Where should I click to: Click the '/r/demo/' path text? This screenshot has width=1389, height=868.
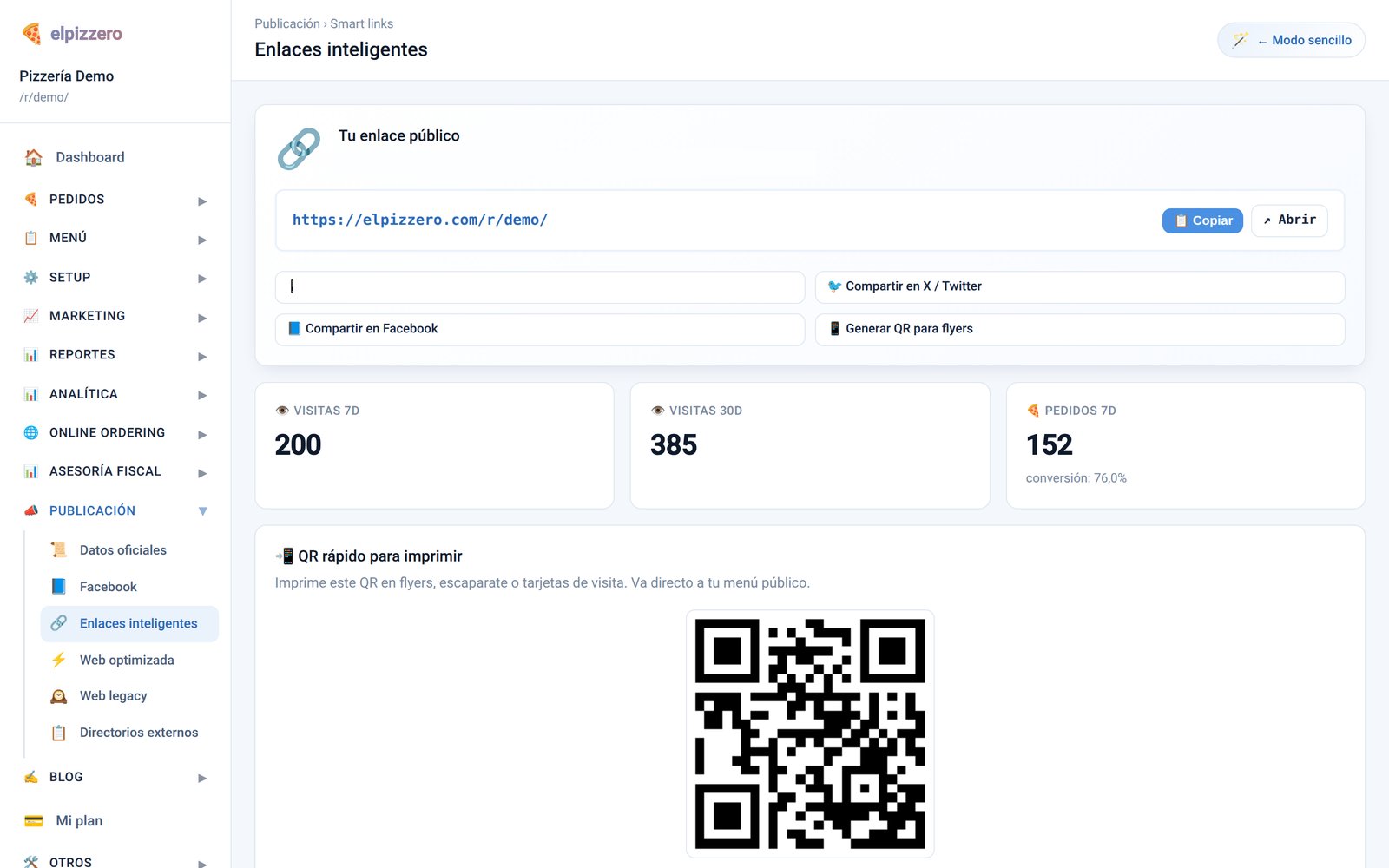point(43,97)
